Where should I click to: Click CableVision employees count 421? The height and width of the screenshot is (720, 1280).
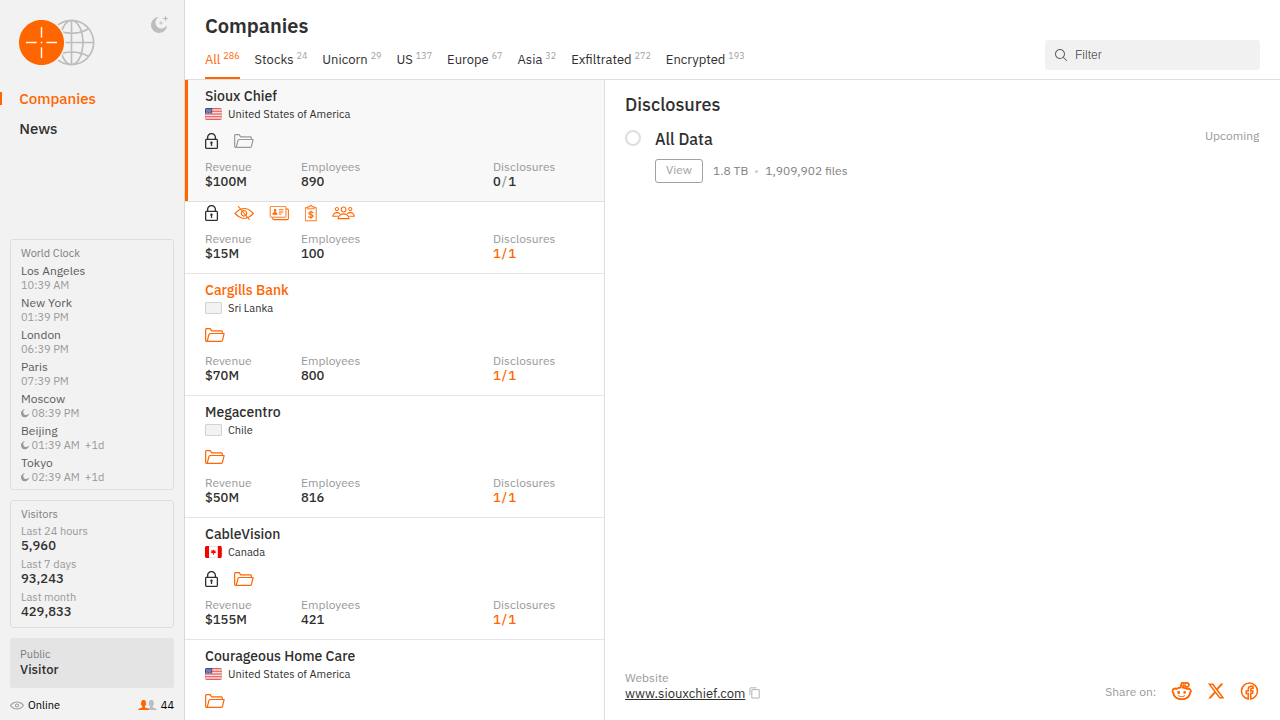coord(313,620)
